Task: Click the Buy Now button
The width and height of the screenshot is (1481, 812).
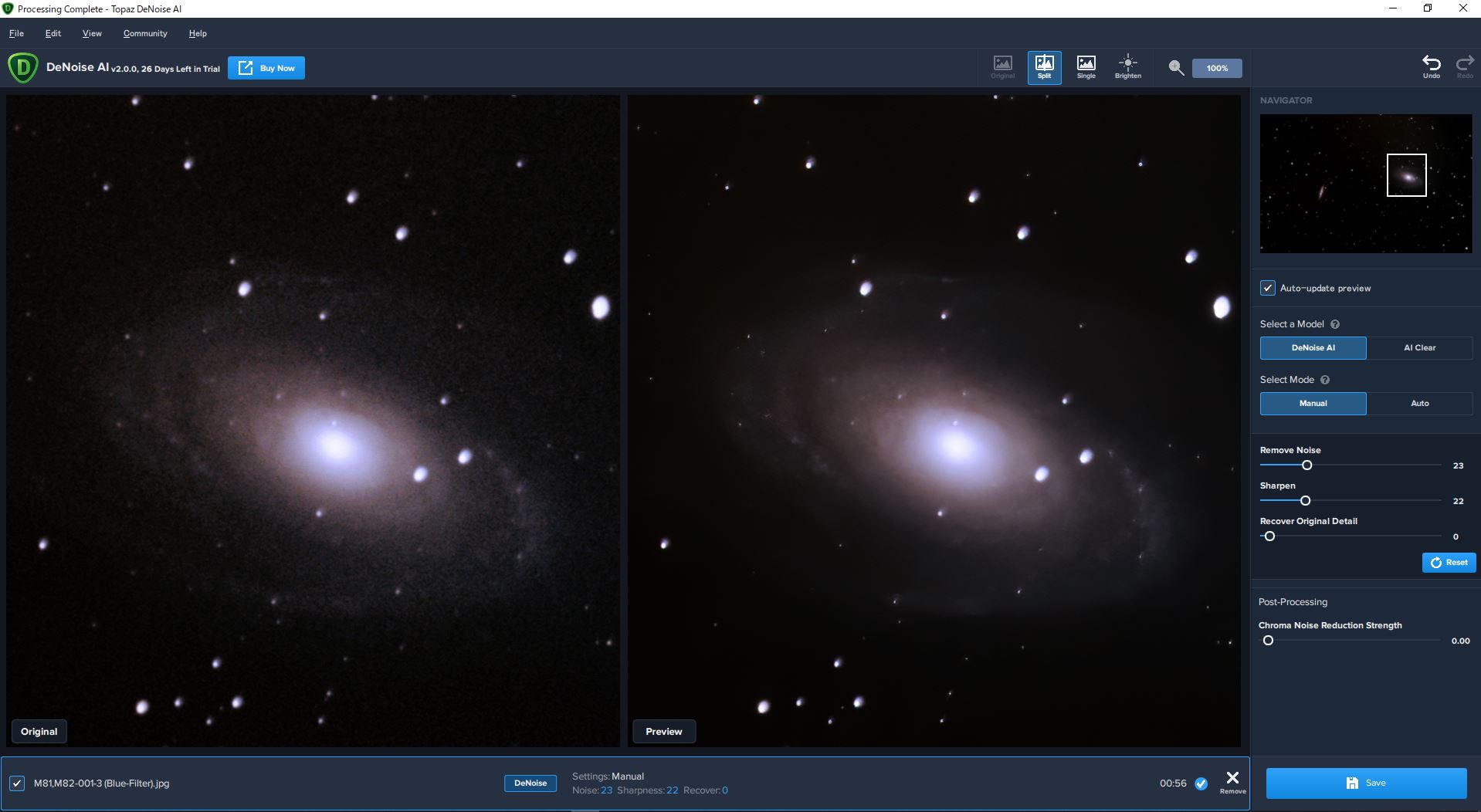Action: [266, 68]
